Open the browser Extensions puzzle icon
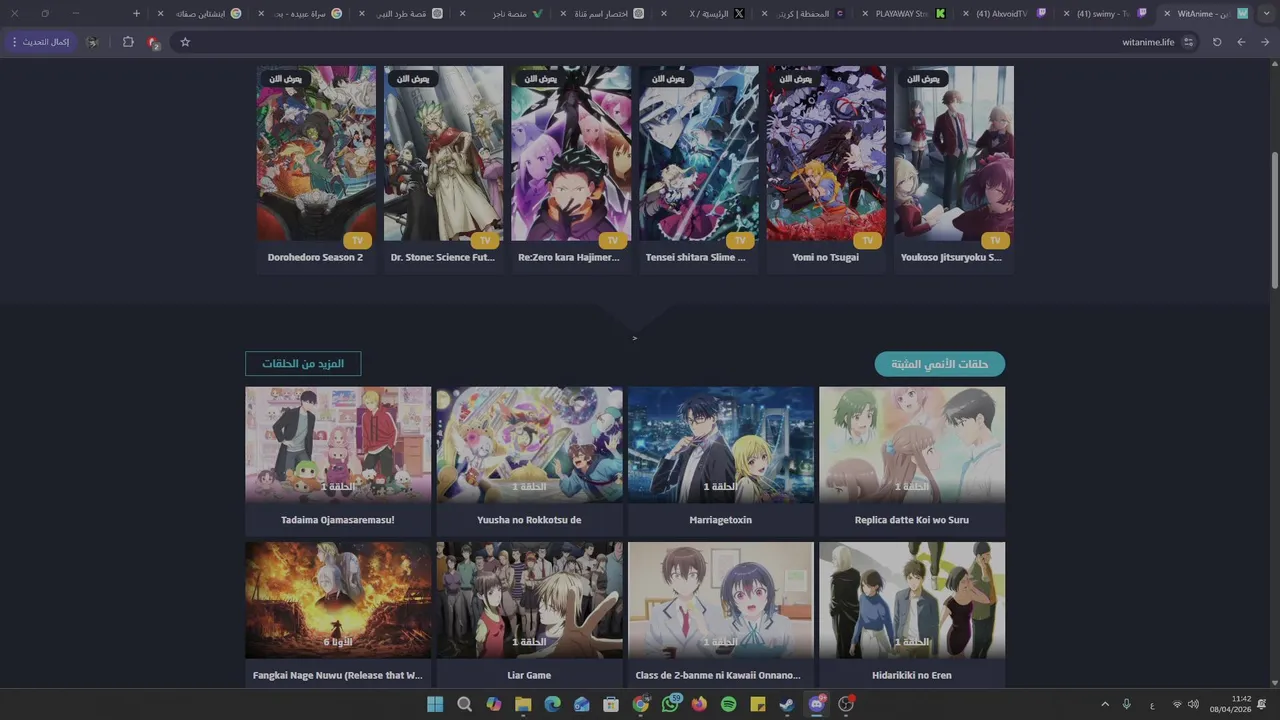 click(128, 42)
